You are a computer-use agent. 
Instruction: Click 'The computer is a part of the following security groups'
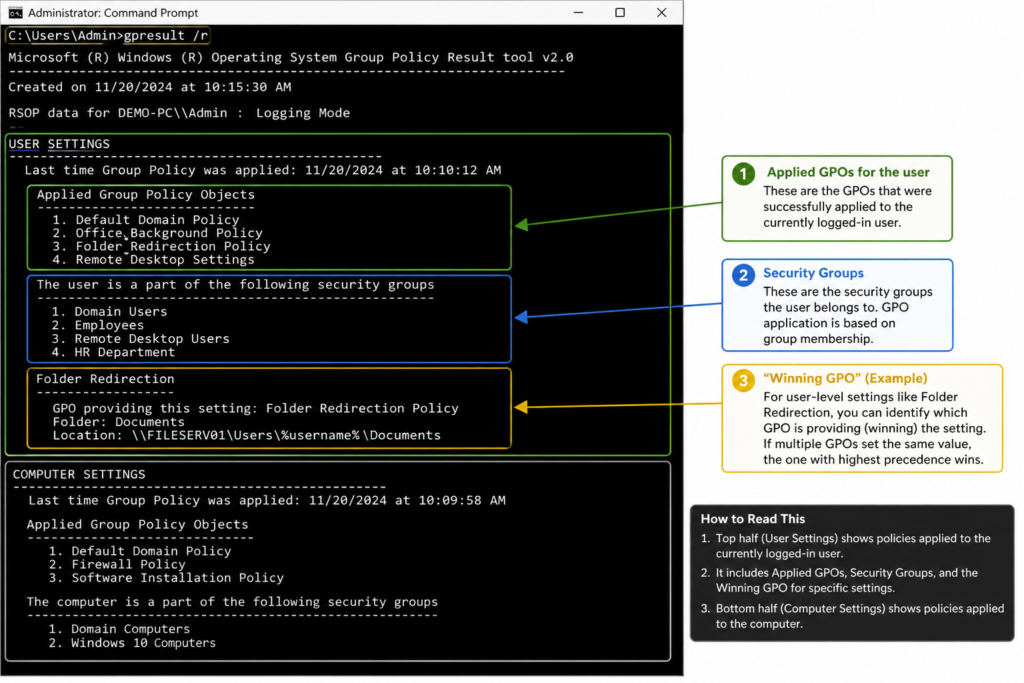[x=232, y=602]
